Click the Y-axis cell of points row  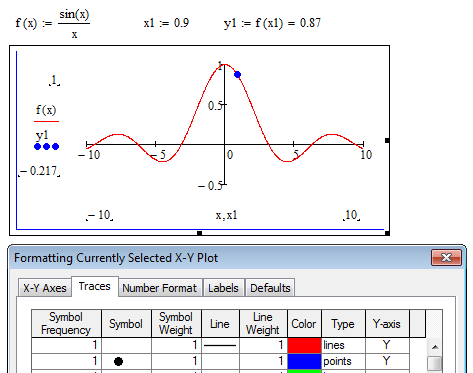(x=387, y=361)
